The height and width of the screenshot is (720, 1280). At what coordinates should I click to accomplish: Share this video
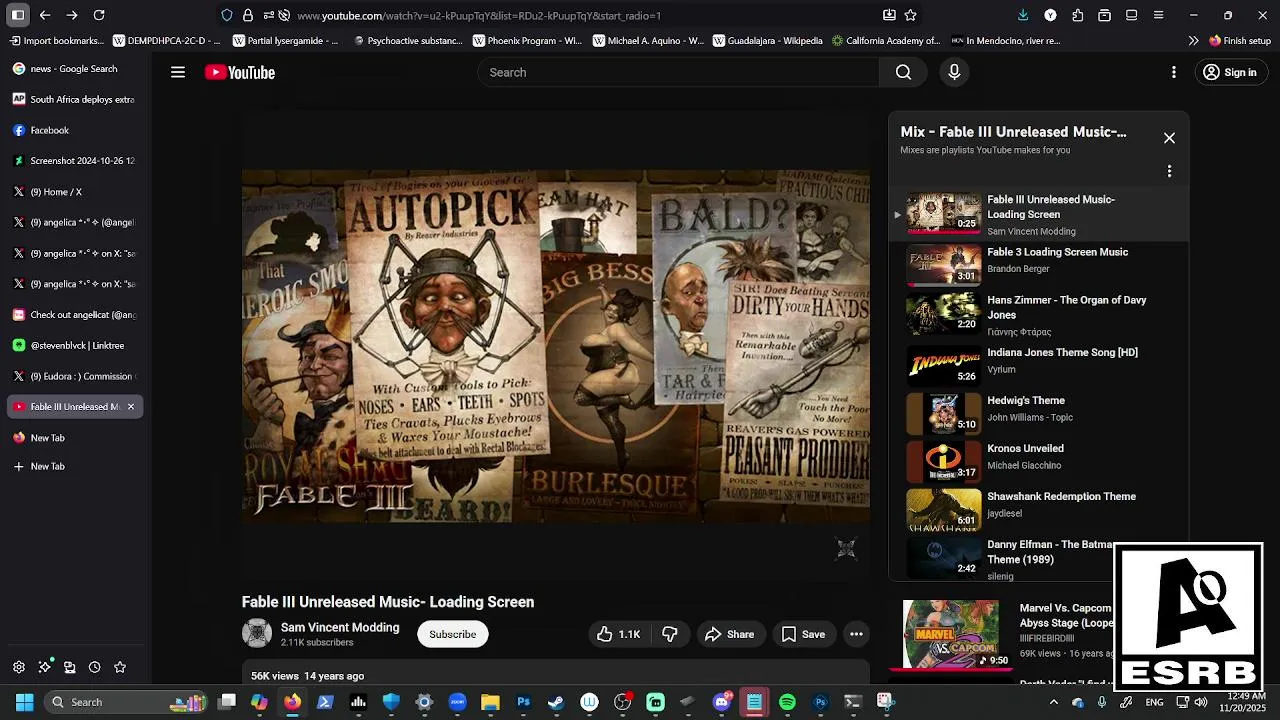[x=729, y=634]
